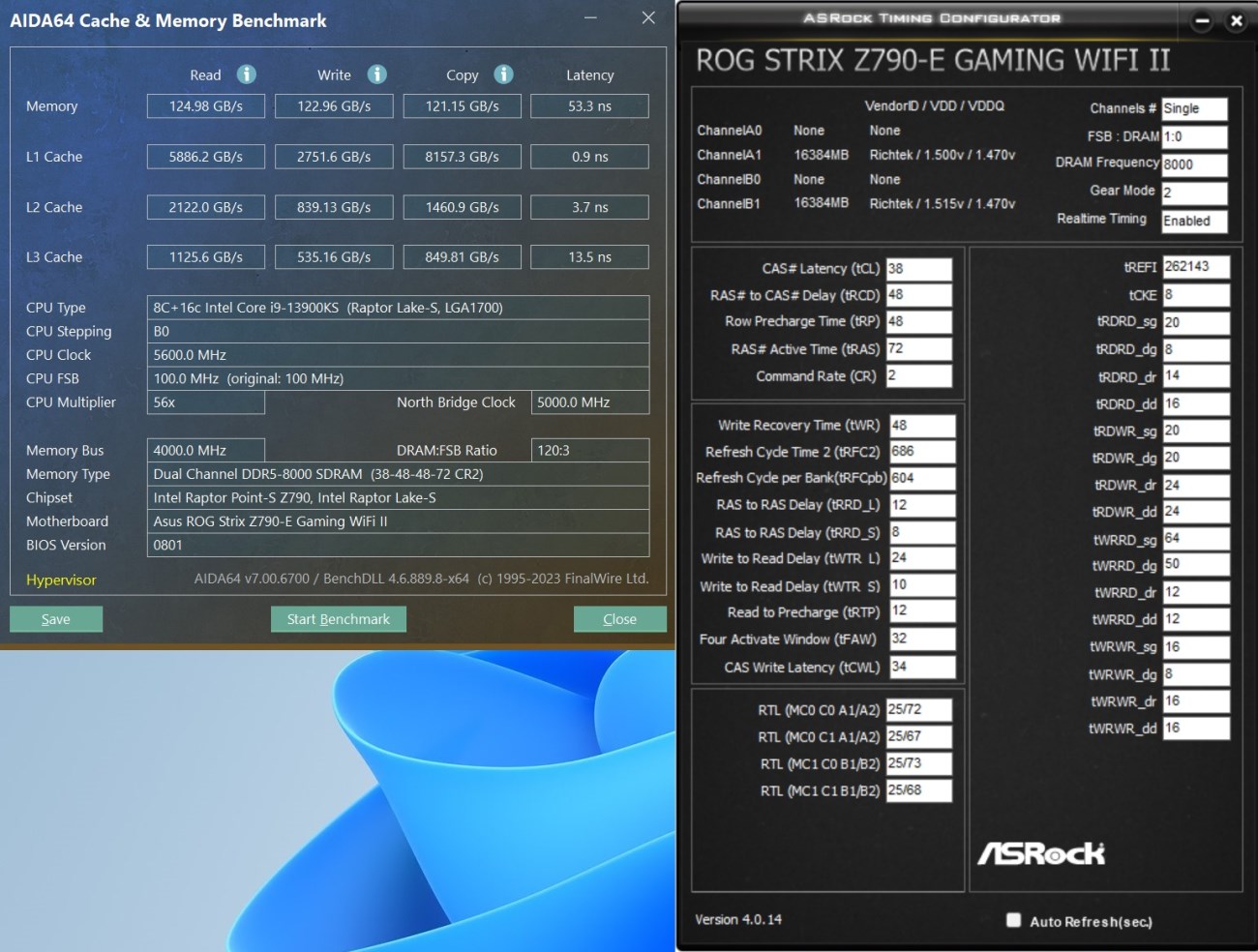Select the Refresh Cycle Time 2 (tRFC2) field
The width and height of the screenshot is (1258, 952).
click(923, 452)
